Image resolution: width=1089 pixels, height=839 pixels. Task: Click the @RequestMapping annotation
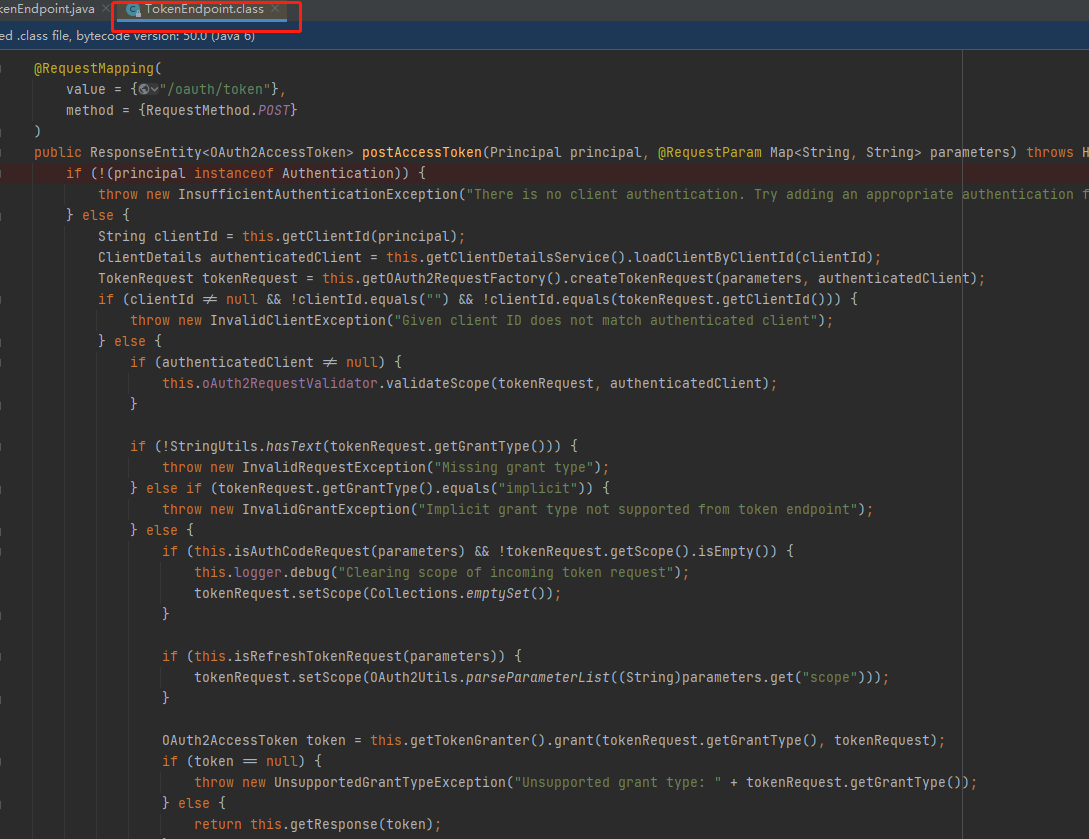pyautogui.click(x=94, y=68)
